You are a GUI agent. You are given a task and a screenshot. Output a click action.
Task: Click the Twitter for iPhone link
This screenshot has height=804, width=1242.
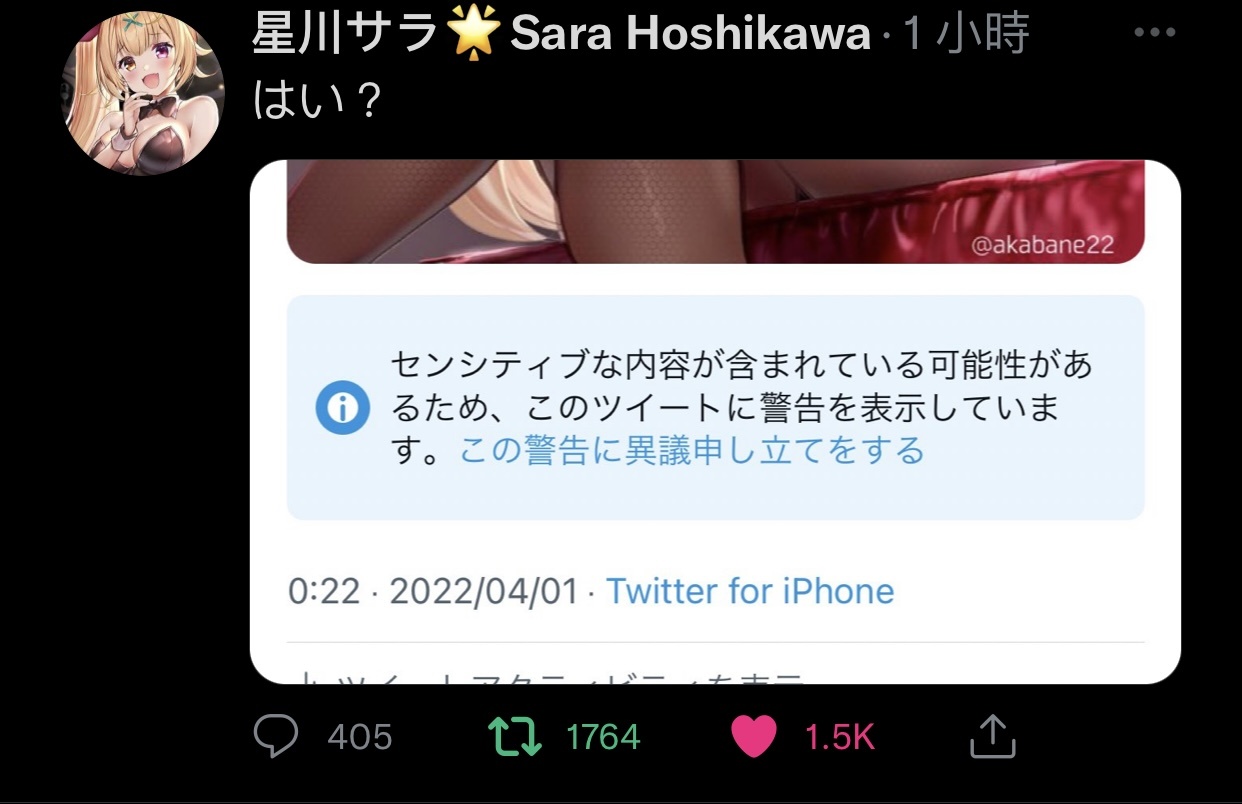[750, 591]
